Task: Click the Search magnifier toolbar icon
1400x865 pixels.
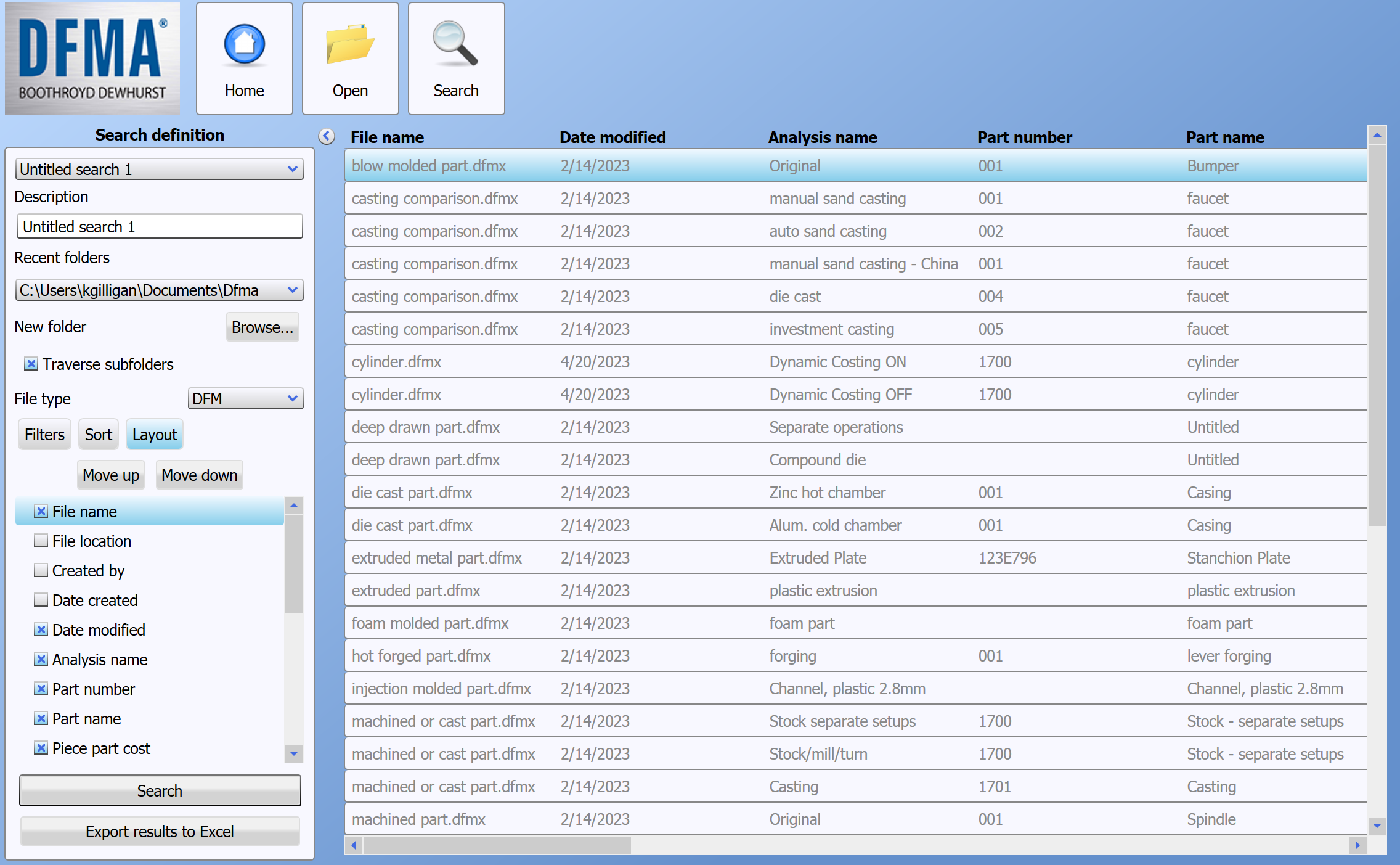Action: (456, 59)
